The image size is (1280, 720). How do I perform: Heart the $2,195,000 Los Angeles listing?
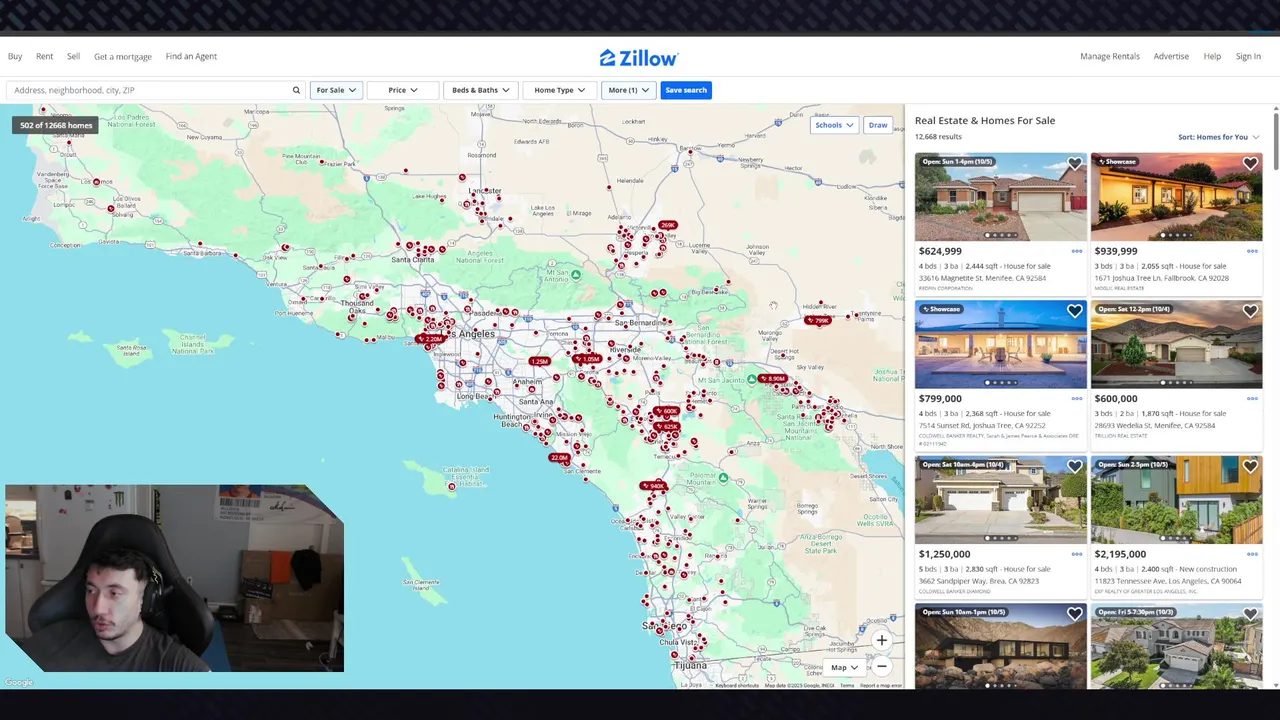(1250, 466)
